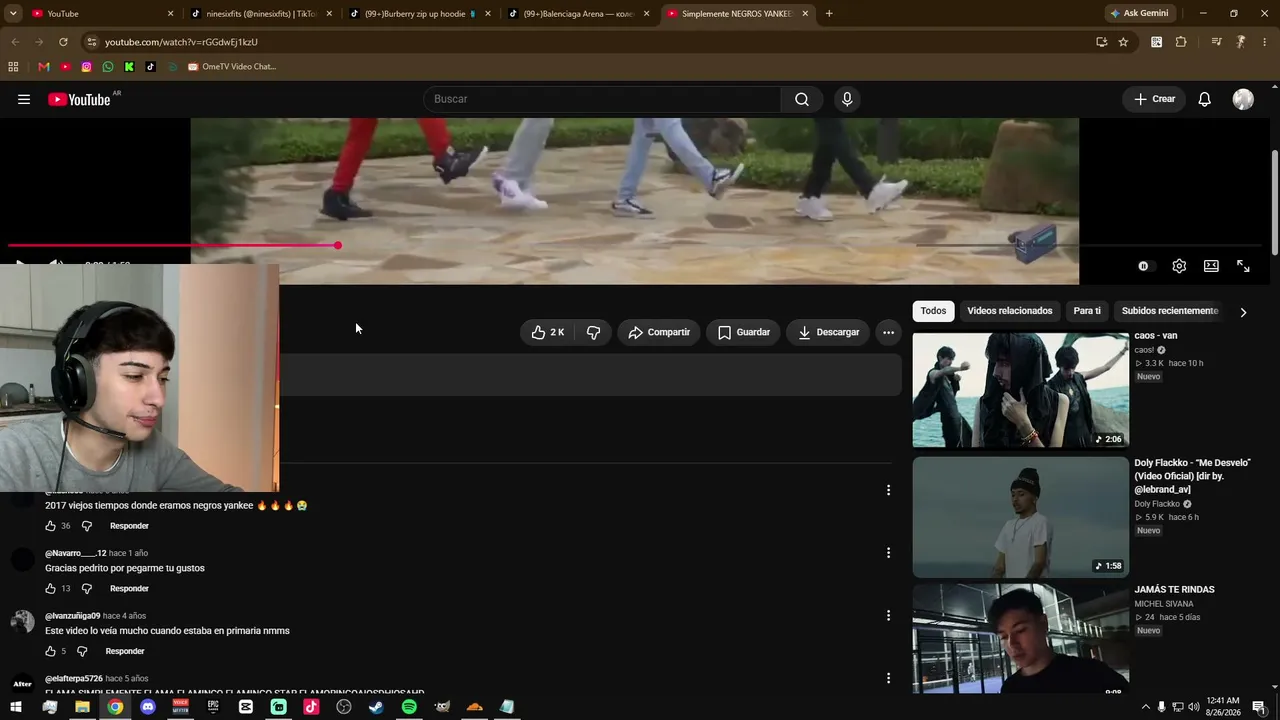This screenshot has width=1280, height=720.
Task: Dislike the video with thumbs down
Action: (x=593, y=332)
